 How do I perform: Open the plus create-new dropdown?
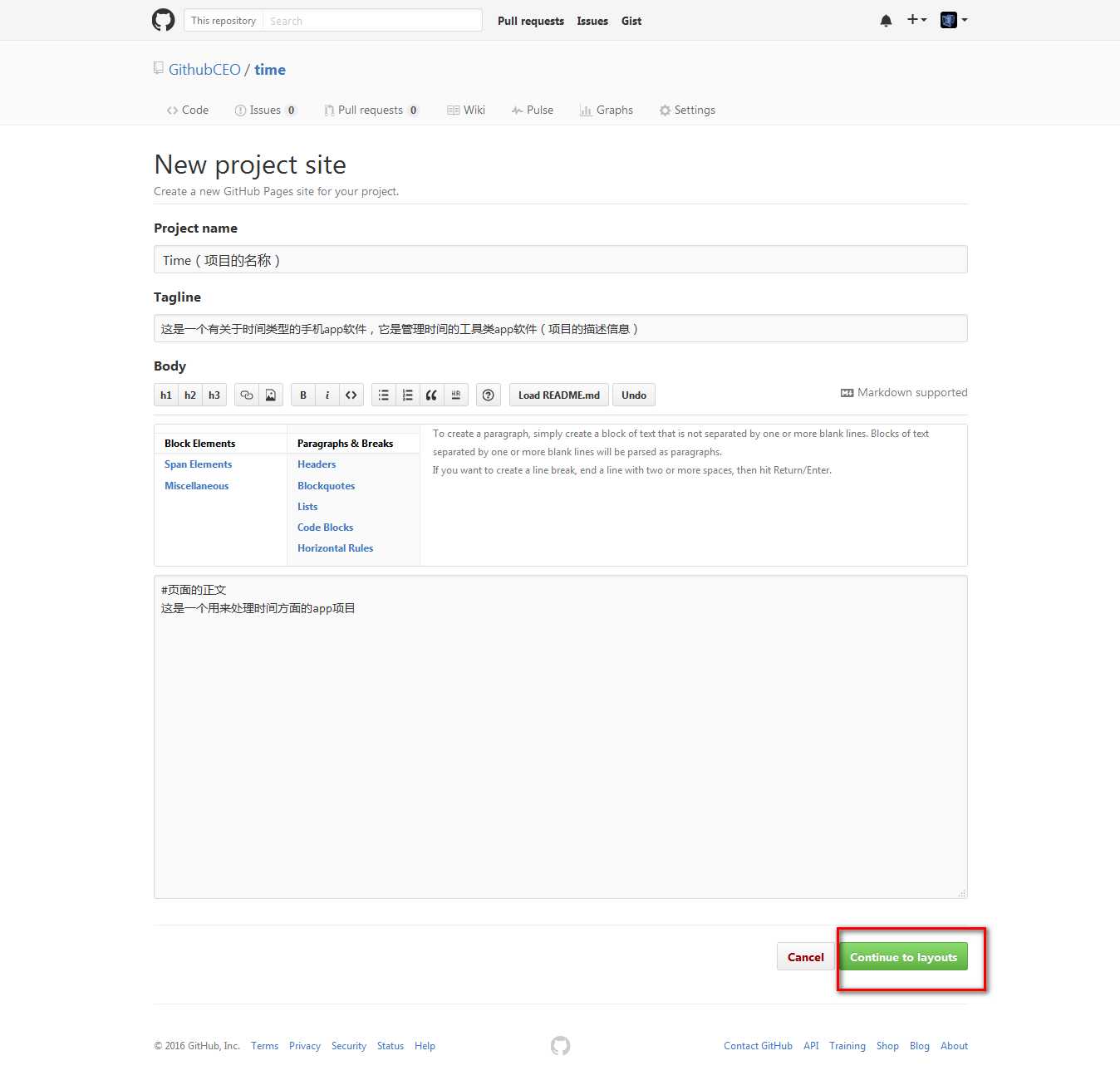(916, 20)
